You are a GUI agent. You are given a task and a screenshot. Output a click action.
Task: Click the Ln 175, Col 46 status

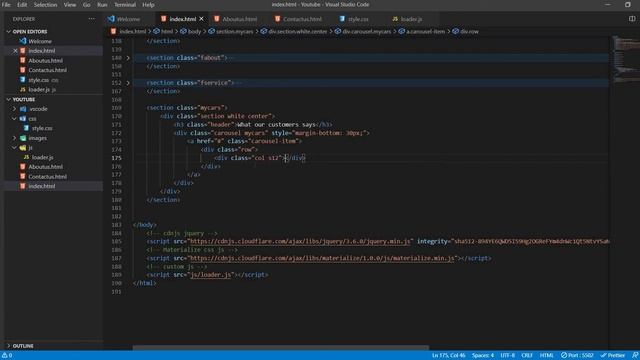(448, 356)
